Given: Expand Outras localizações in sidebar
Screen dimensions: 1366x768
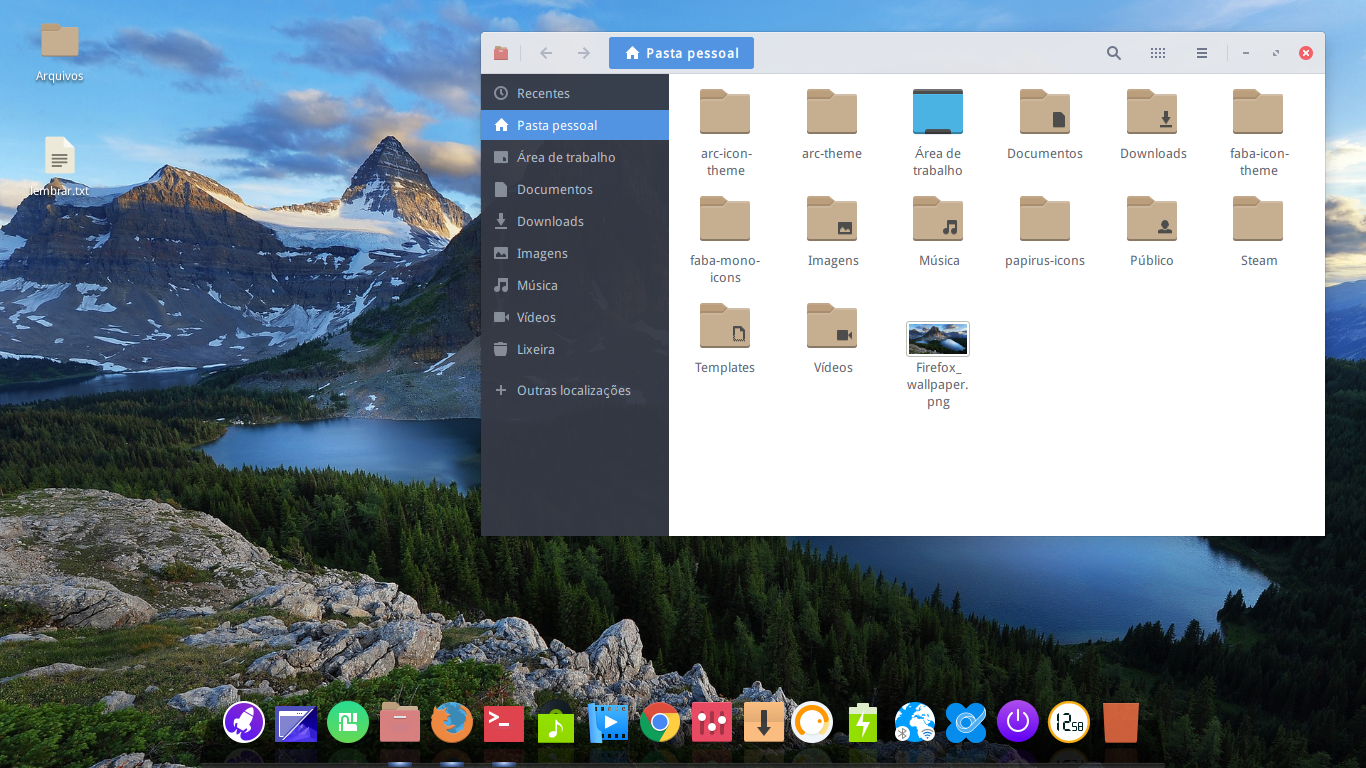Looking at the screenshot, I should point(575,390).
